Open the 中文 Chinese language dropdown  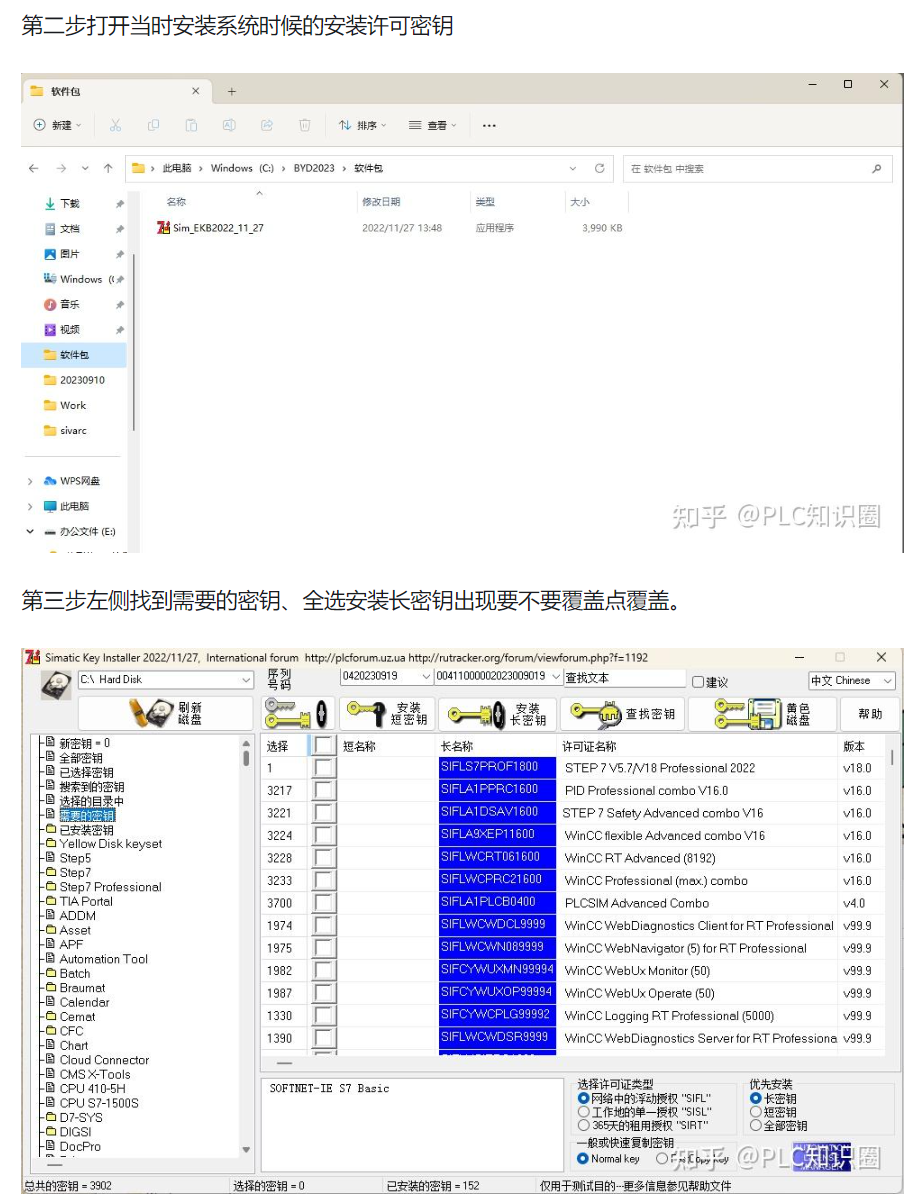tap(850, 680)
